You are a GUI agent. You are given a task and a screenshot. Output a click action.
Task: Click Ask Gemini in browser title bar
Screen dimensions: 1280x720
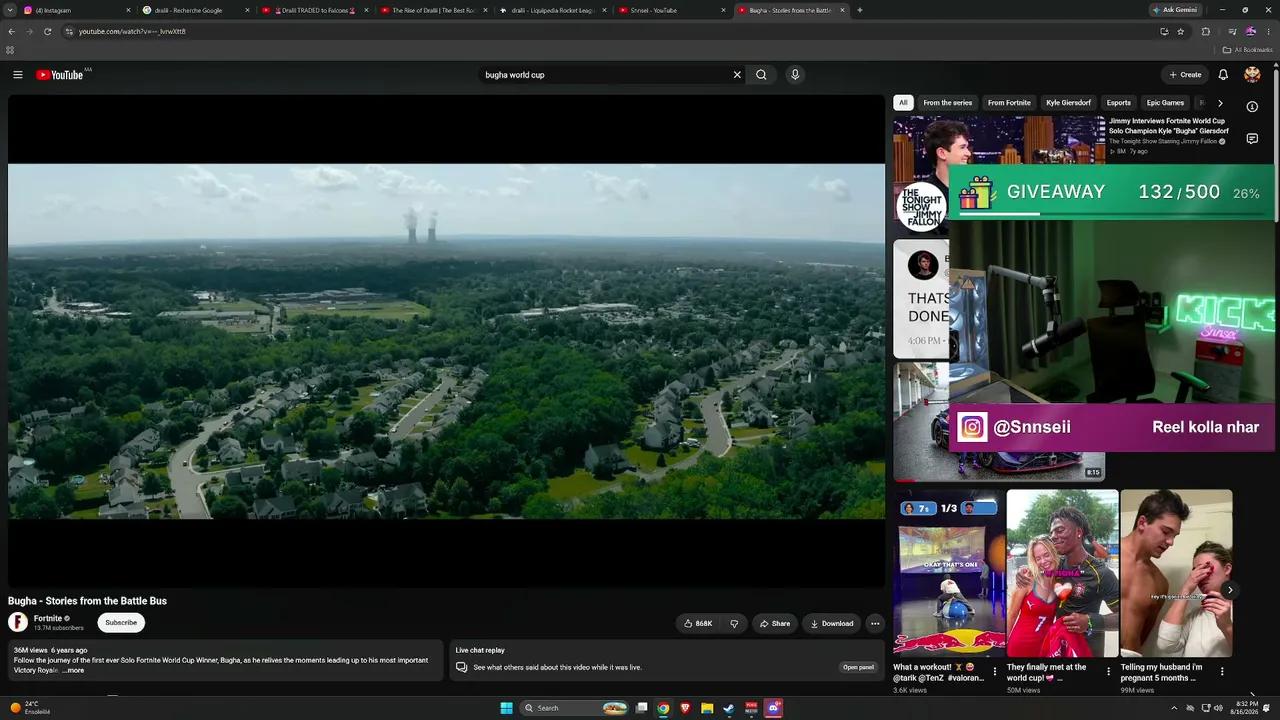[1175, 10]
